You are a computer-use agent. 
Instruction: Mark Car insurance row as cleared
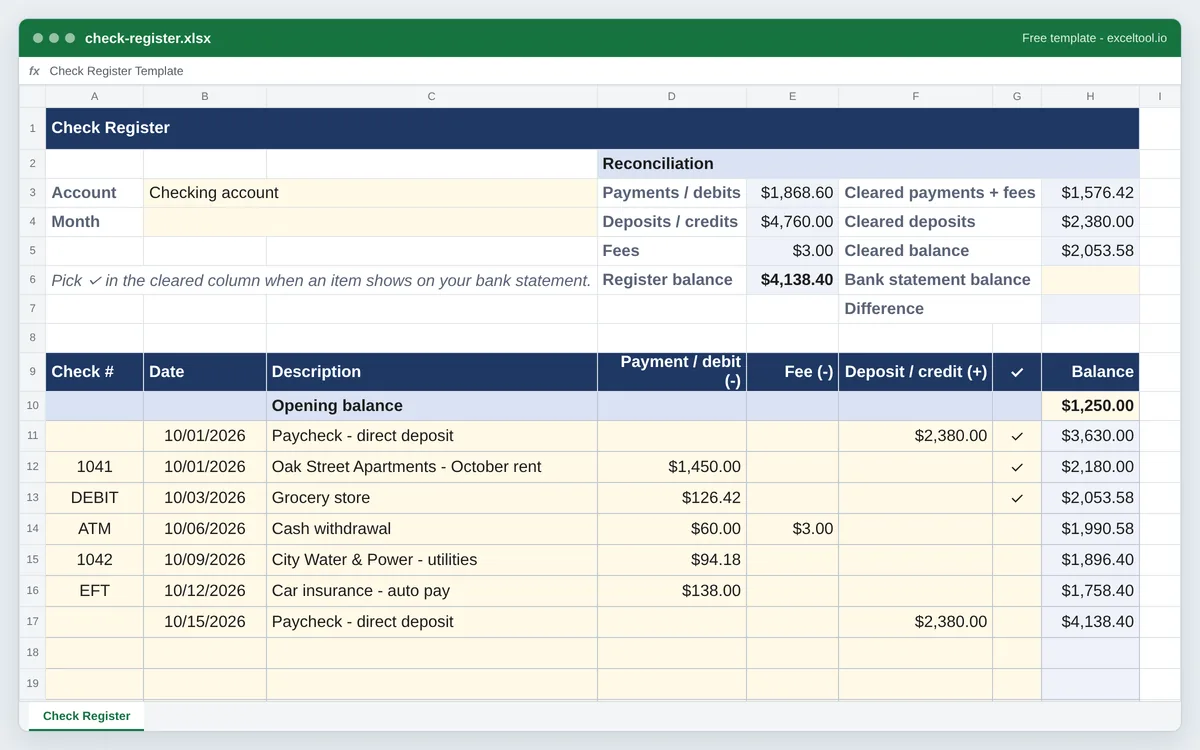[x=1017, y=591]
